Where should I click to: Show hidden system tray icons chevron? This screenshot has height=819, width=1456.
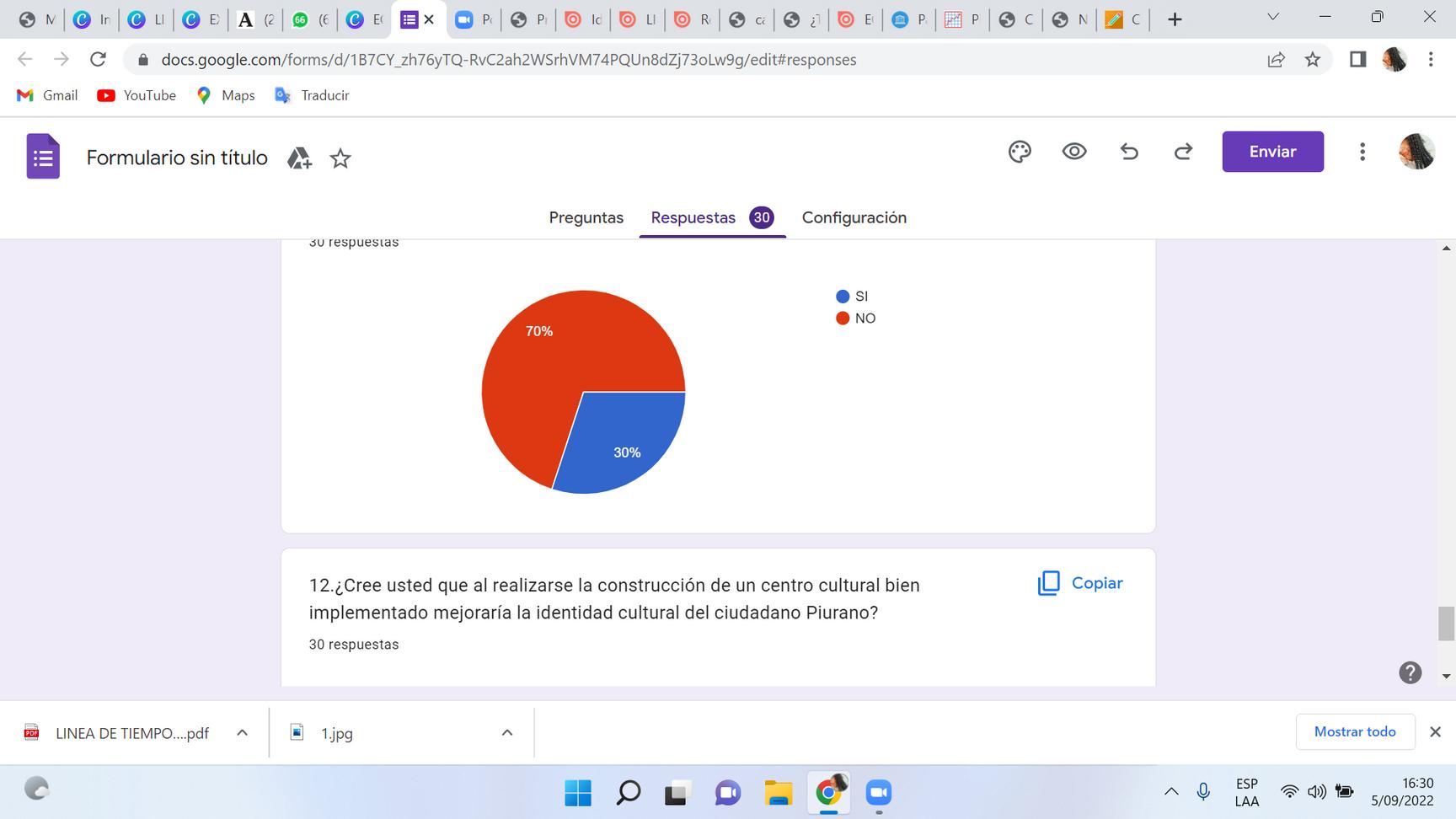[x=1171, y=792]
